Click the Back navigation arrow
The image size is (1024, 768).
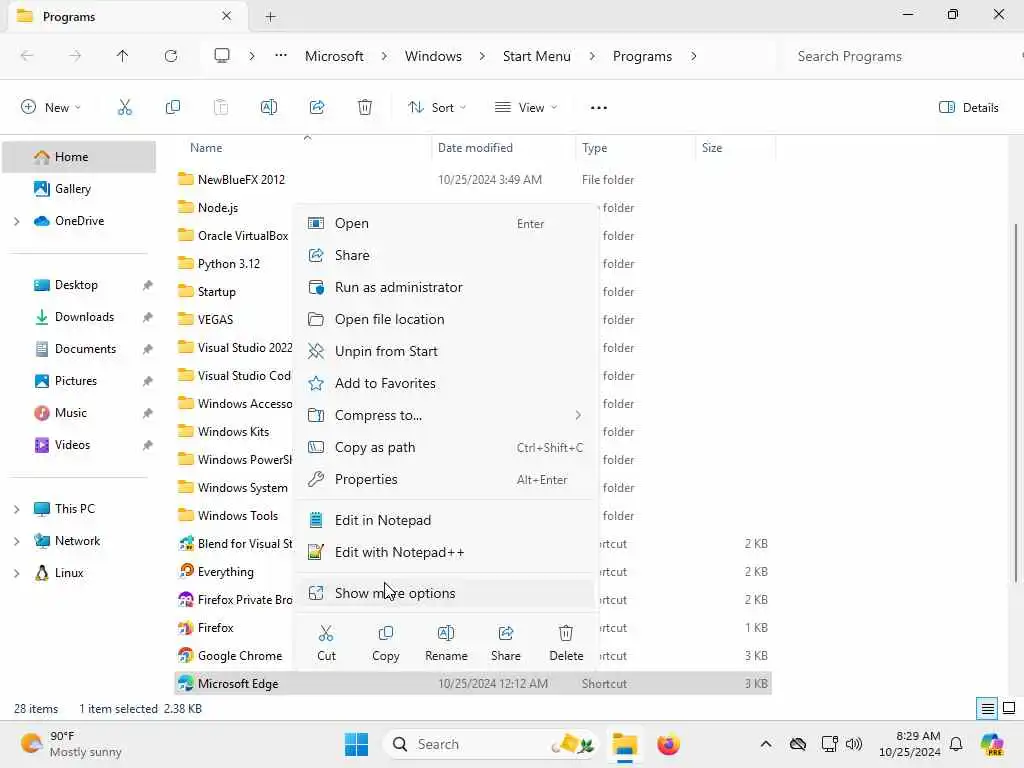pos(27,56)
